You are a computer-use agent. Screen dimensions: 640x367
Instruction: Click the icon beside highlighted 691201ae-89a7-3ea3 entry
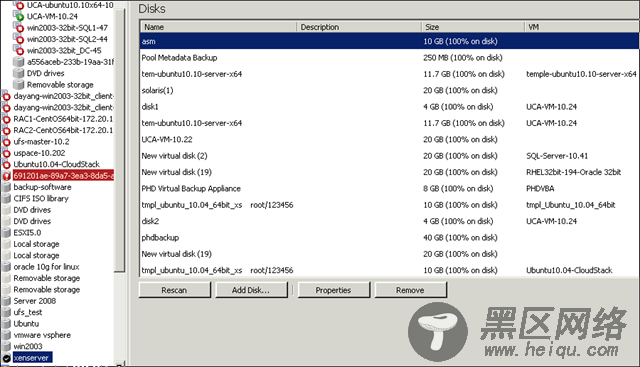pos(6,176)
